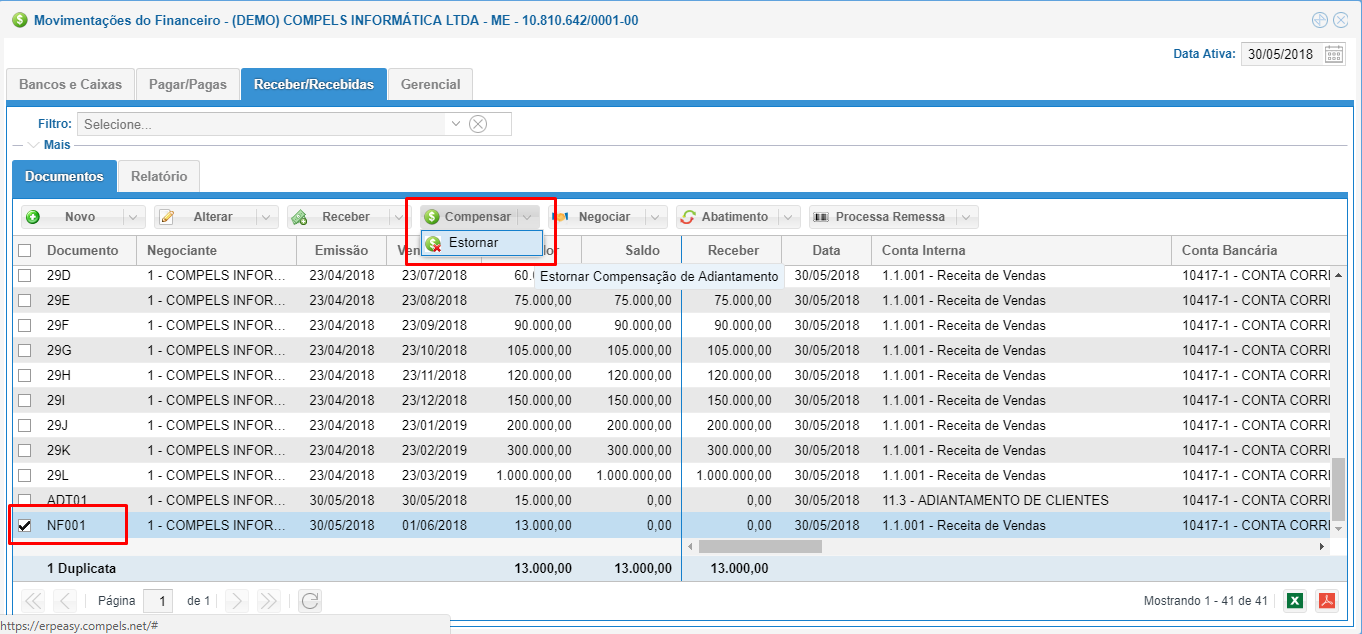Switch to Relatório sub-tab
1362x634 pixels.
159,176
